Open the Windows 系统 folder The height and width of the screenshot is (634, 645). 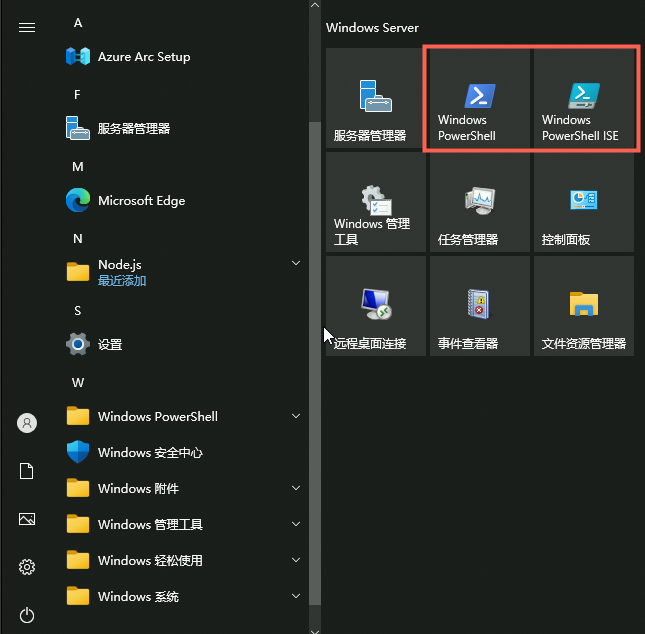183,596
